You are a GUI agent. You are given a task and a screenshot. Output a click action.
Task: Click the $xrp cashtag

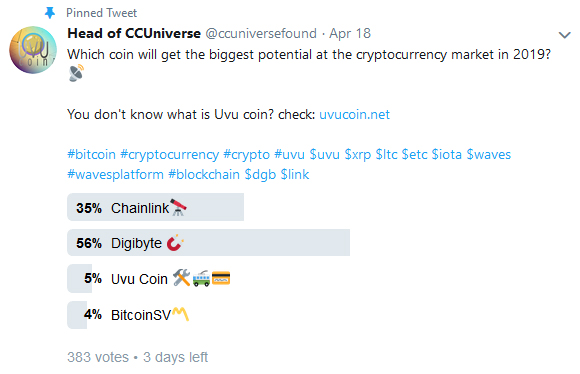(357, 155)
